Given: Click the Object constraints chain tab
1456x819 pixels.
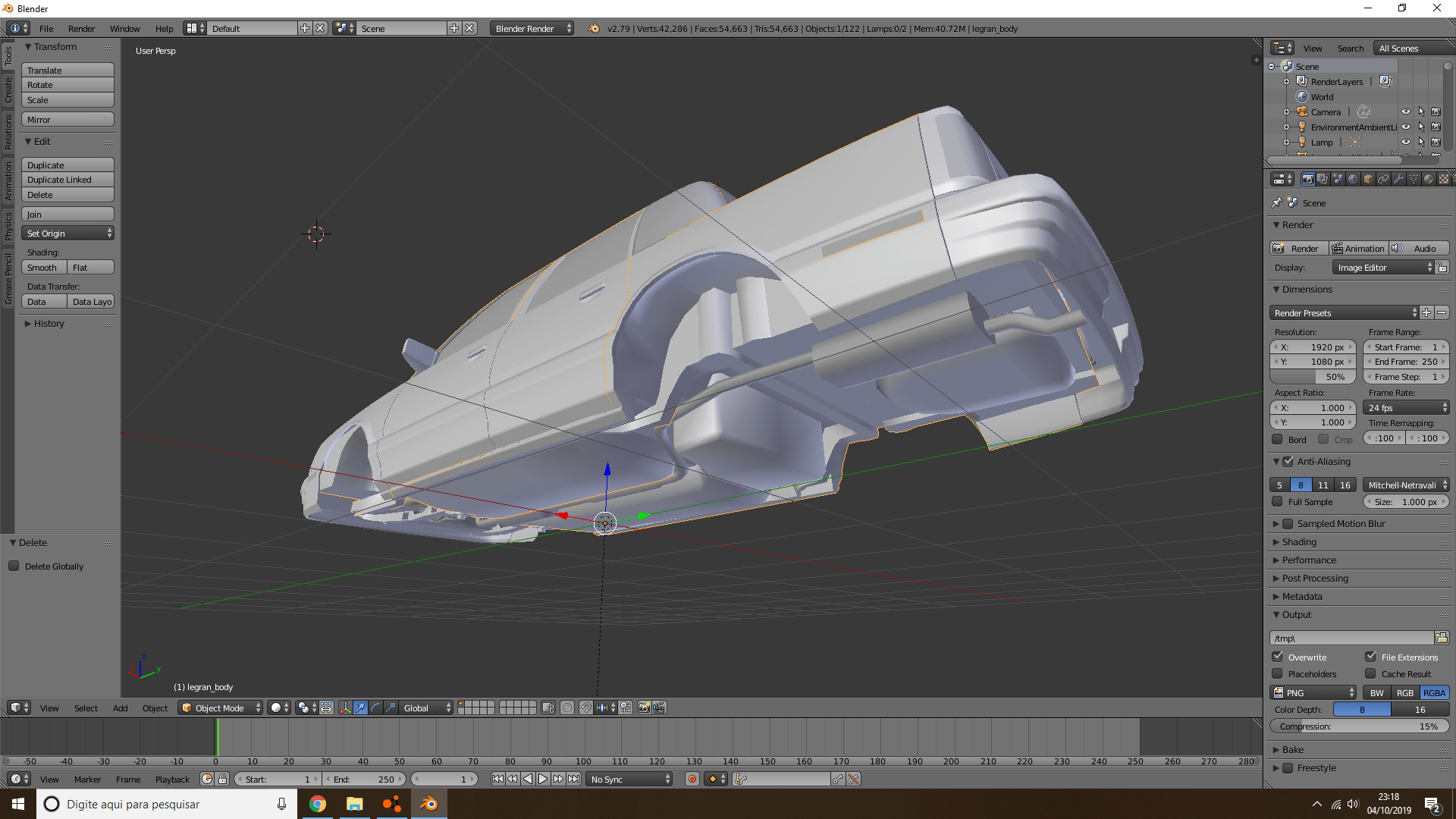Looking at the screenshot, I should click(x=1383, y=180).
